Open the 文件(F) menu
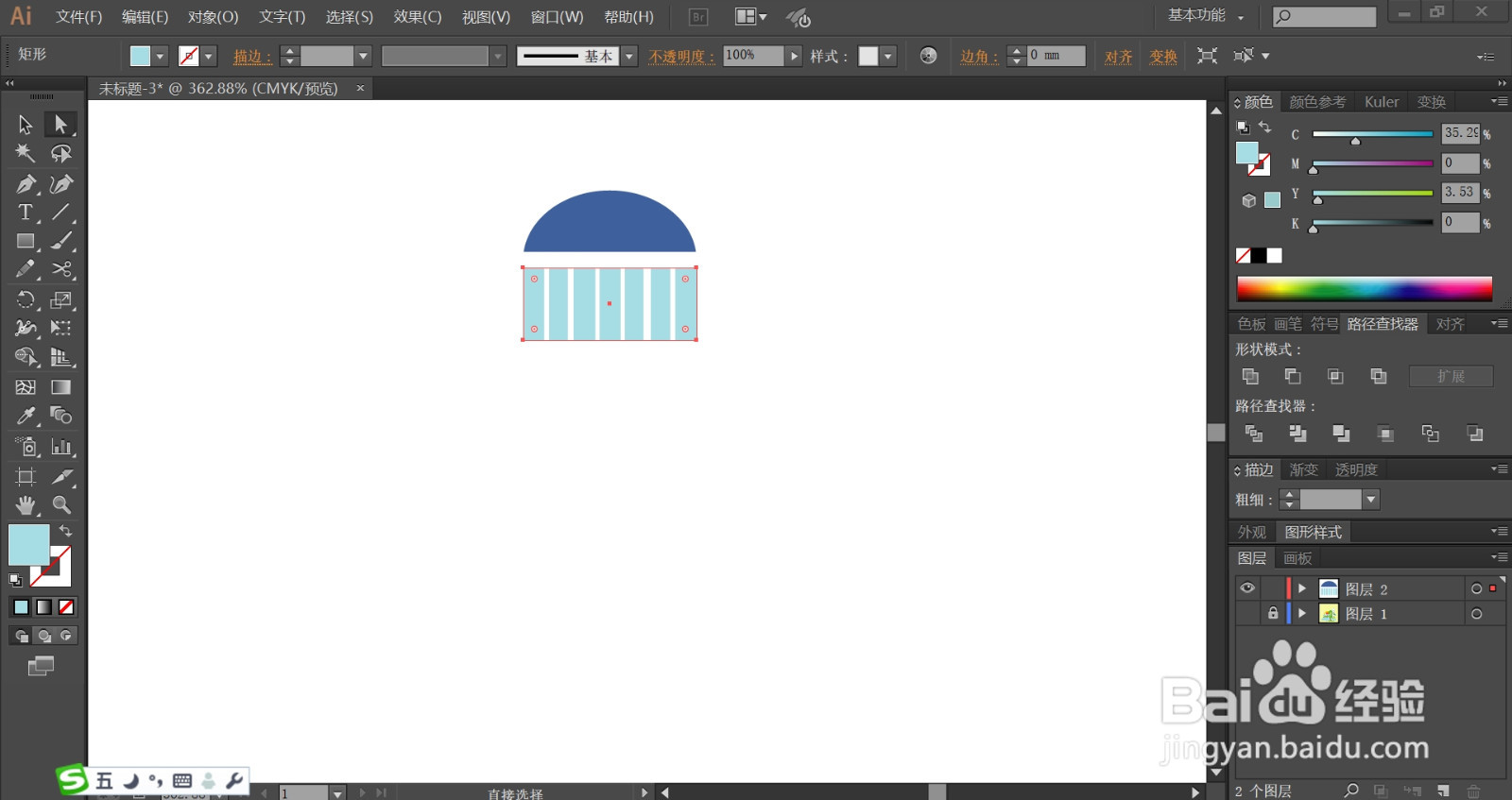Image resolution: width=1512 pixels, height=800 pixels. point(78,17)
